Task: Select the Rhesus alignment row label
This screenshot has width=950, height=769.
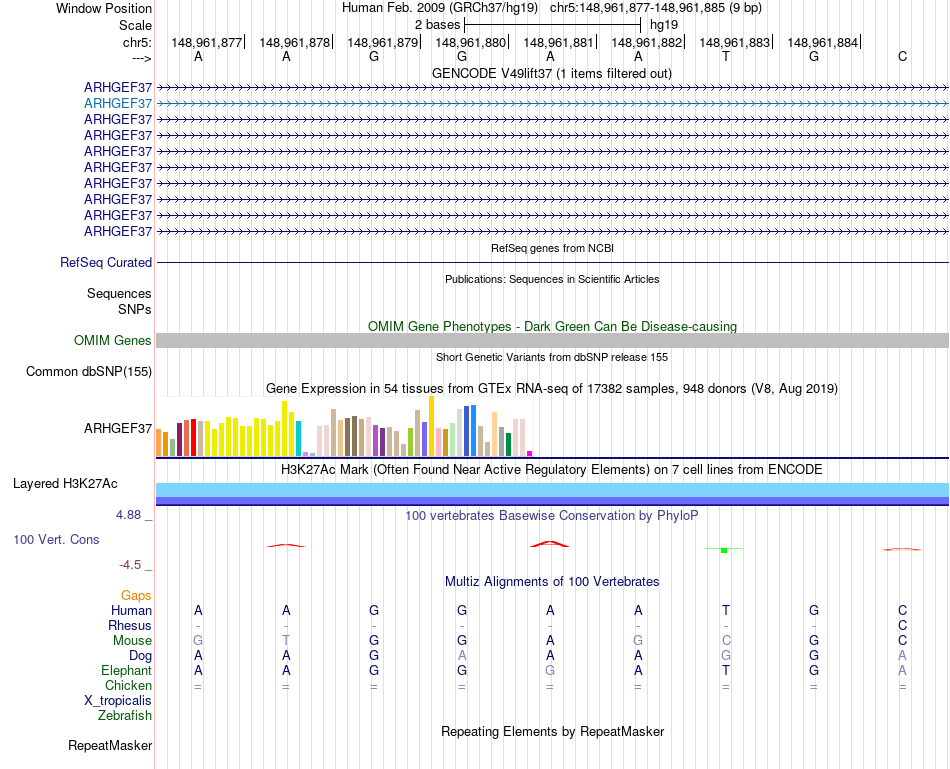Action: tap(130, 625)
